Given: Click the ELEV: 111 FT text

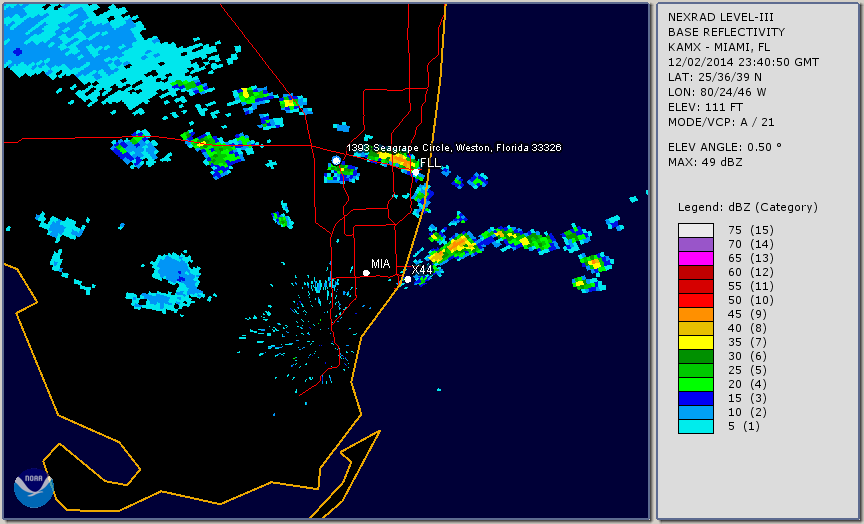Looking at the screenshot, I should pyautogui.click(x=705, y=107).
